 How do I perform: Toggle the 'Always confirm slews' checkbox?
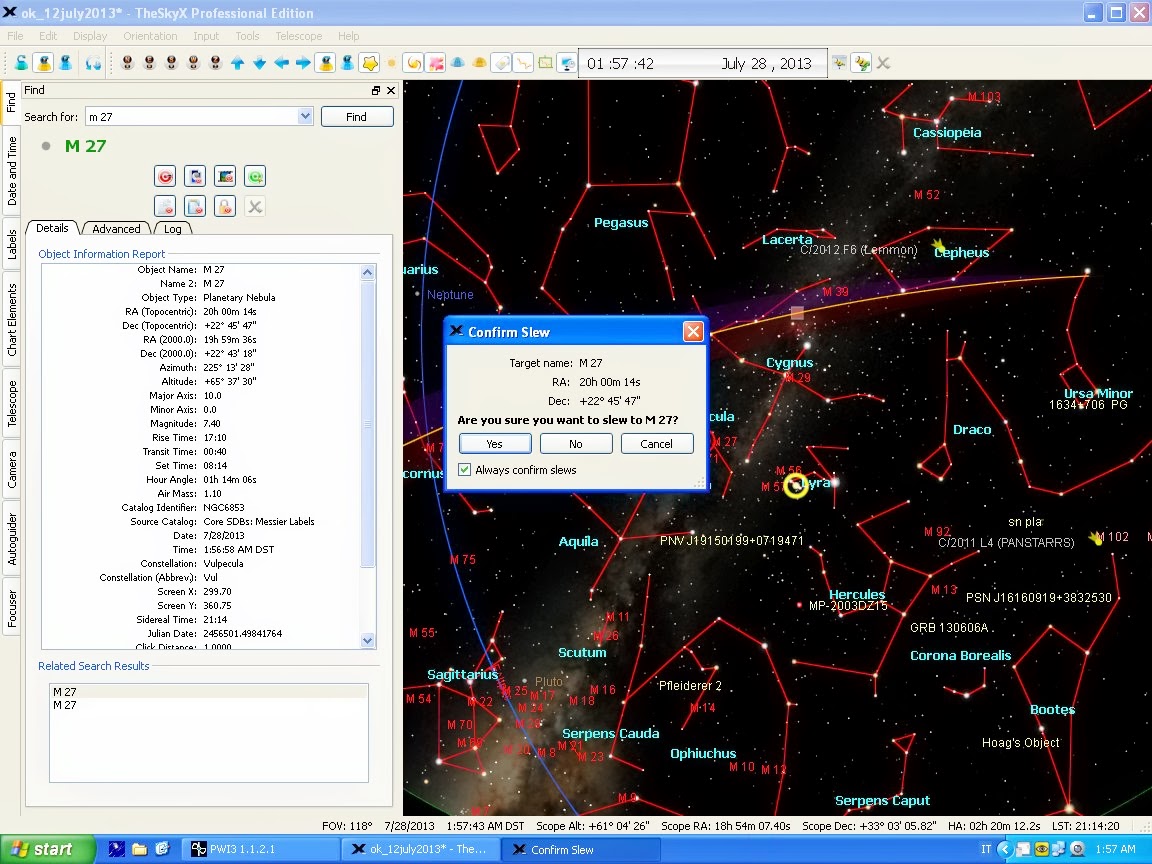(465, 470)
